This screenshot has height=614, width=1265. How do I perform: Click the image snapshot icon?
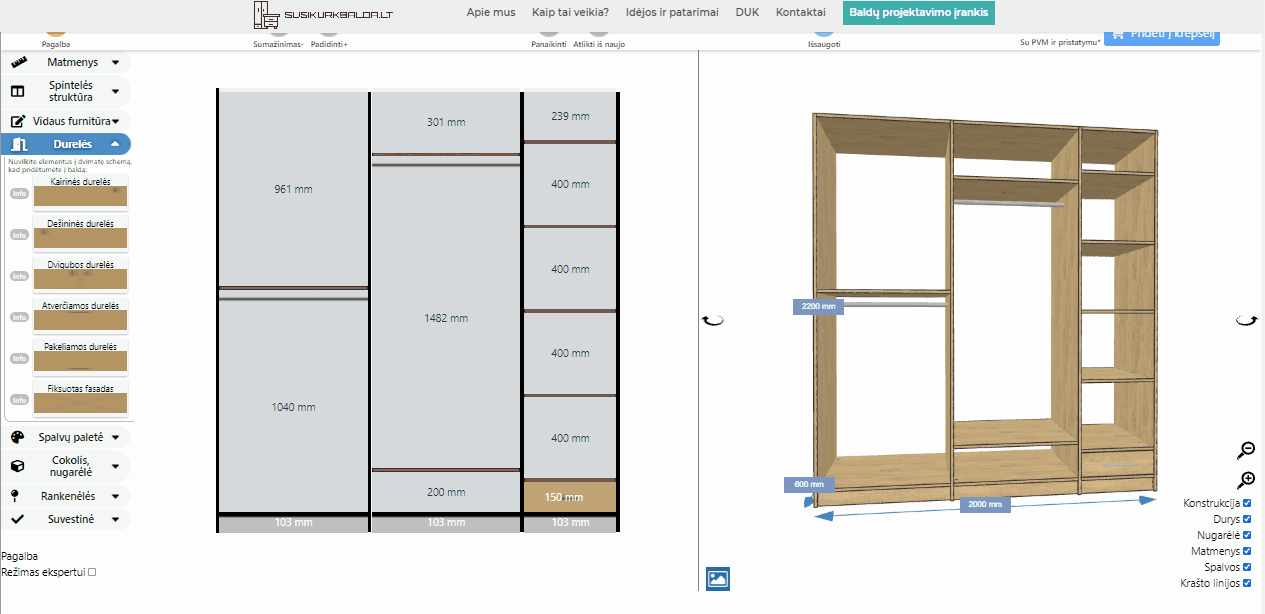[x=717, y=578]
